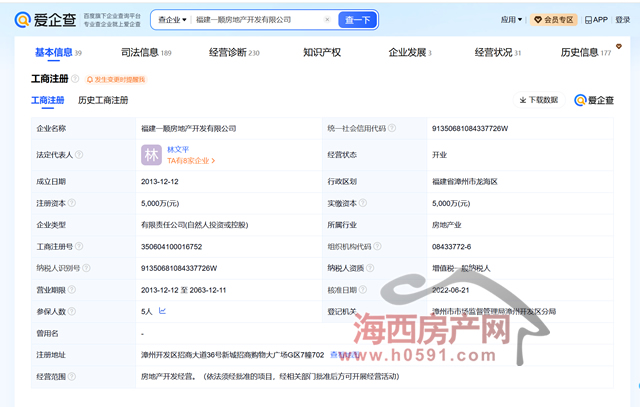Image resolution: width=640 pixels, height=407 pixels.
Task: Open the 参保人数 trend chart icon
Action: pos(162,311)
